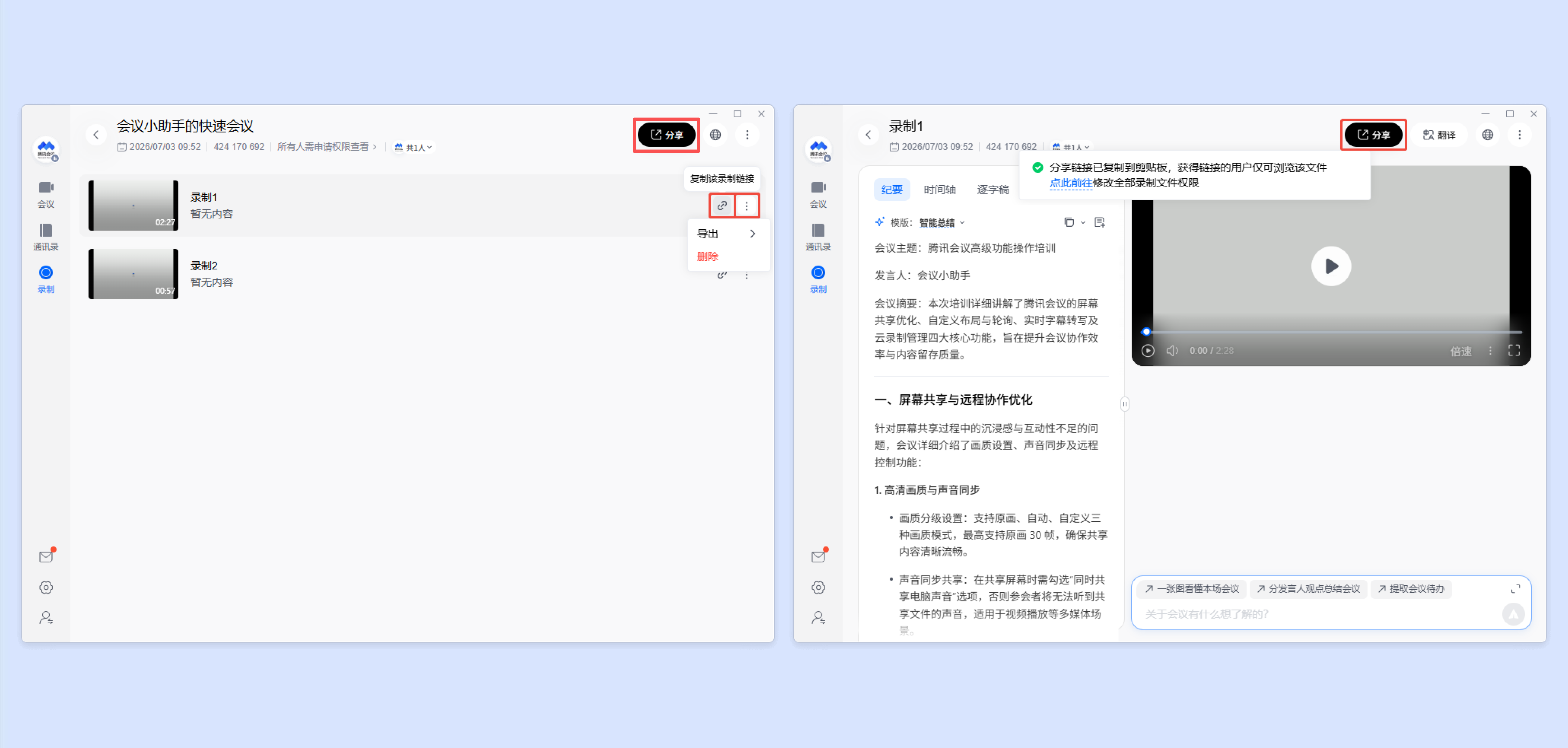
Task: Open the globe language icon in left window
Action: [x=715, y=134]
